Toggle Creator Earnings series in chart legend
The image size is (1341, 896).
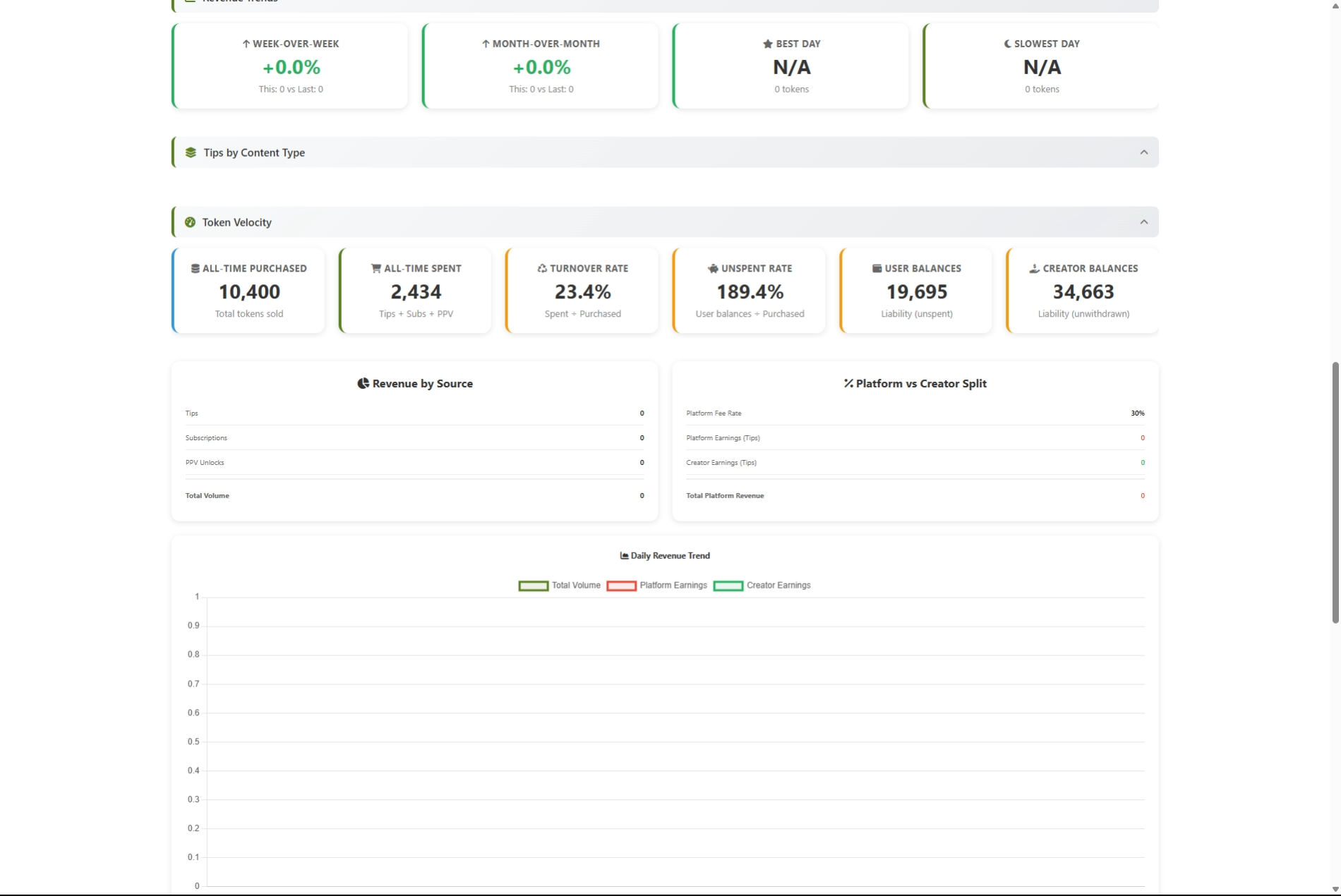[x=762, y=586]
